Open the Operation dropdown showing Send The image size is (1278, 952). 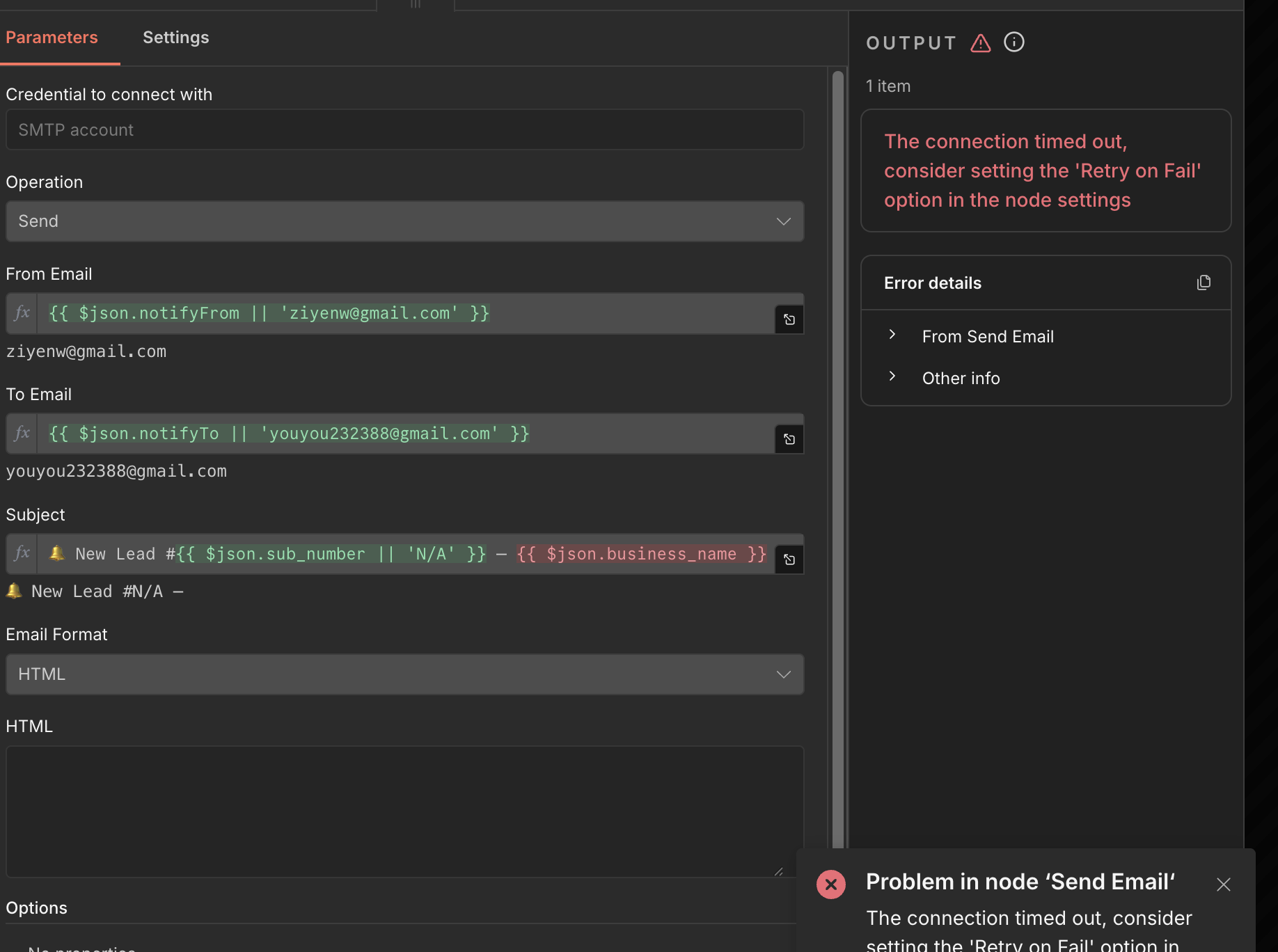404,221
